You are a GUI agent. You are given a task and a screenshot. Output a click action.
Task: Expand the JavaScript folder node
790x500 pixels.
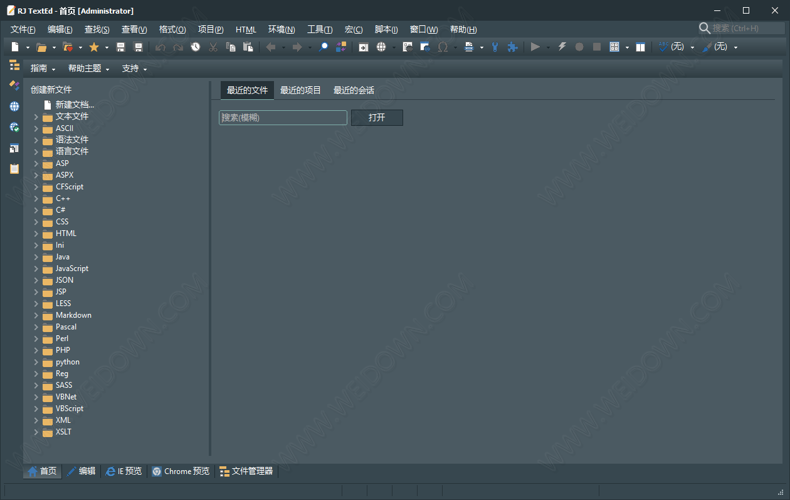36,269
